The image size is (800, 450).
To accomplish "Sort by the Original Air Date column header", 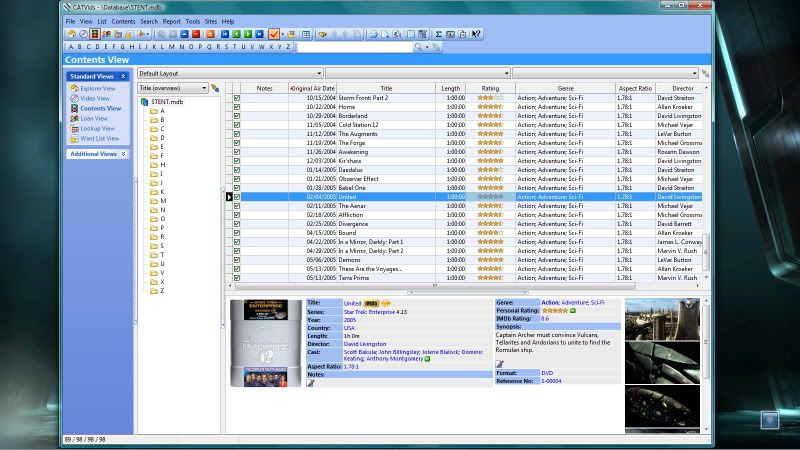I will [x=312, y=88].
